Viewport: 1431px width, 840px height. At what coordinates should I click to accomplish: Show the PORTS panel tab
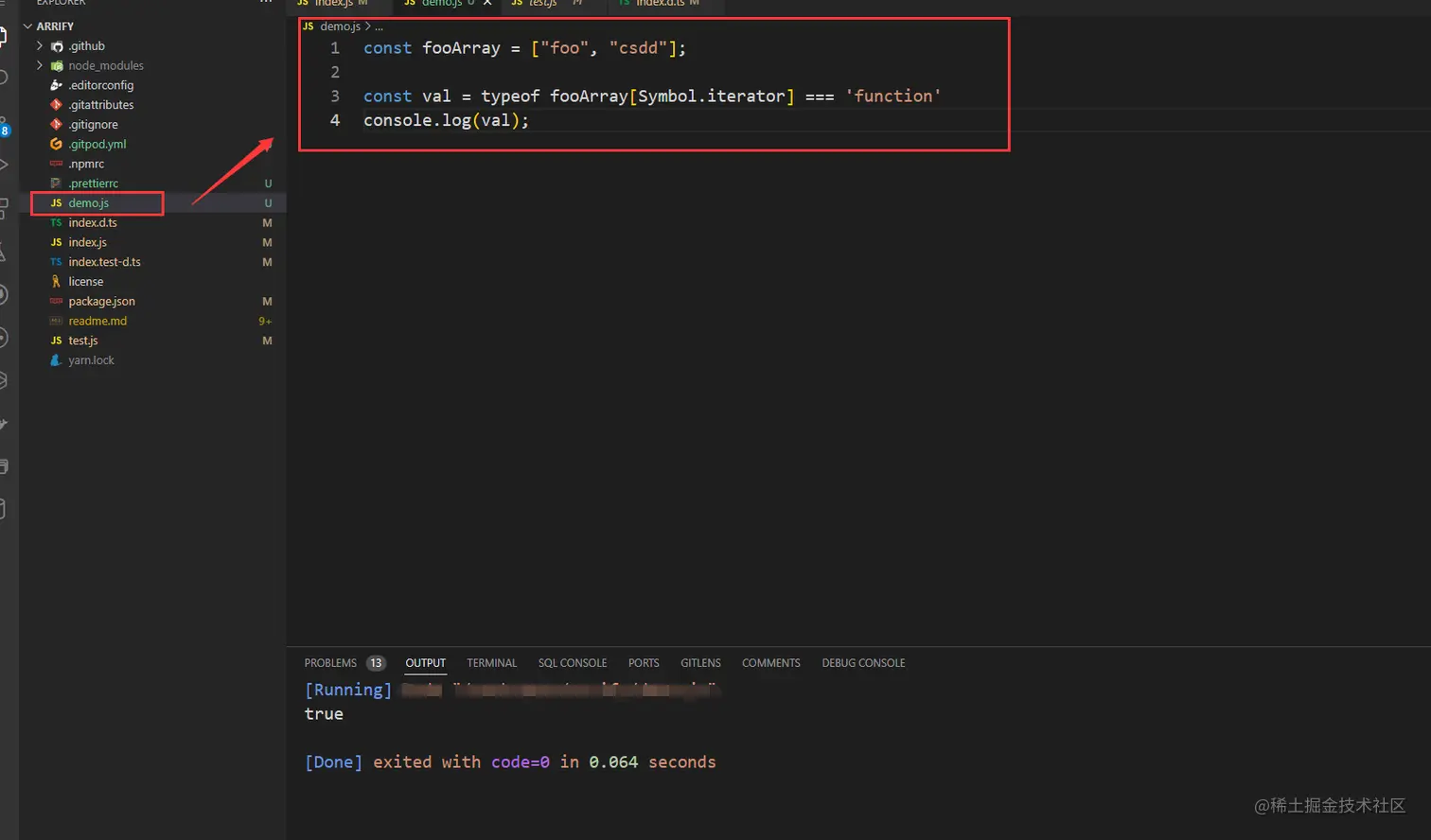644,663
